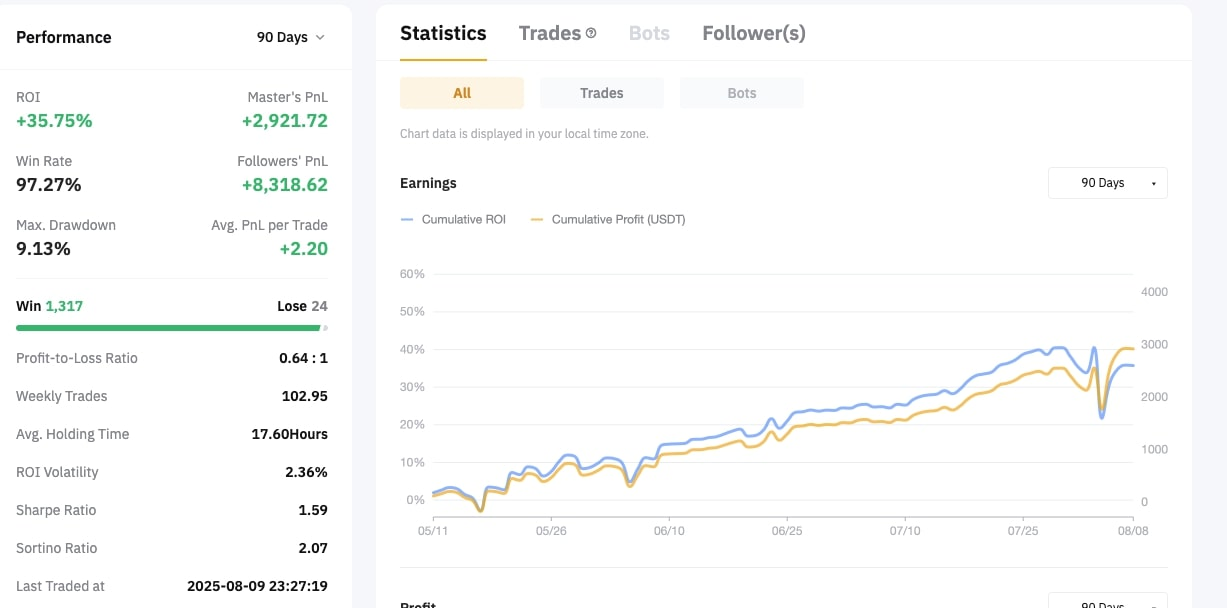Click the info icon beside Trades tab

pyautogui.click(x=591, y=33)
